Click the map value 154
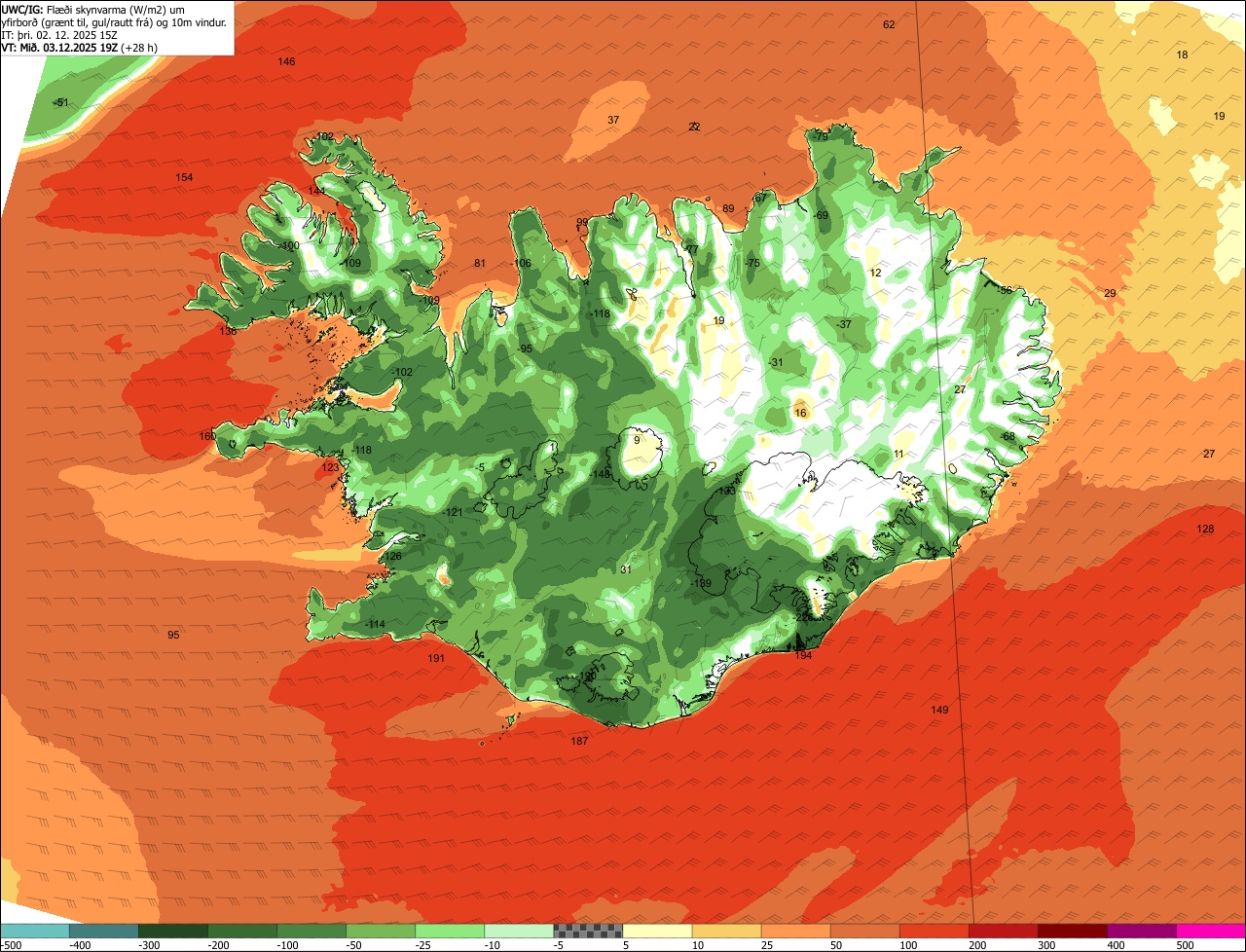1246x952 pixels. pos(184,177)
